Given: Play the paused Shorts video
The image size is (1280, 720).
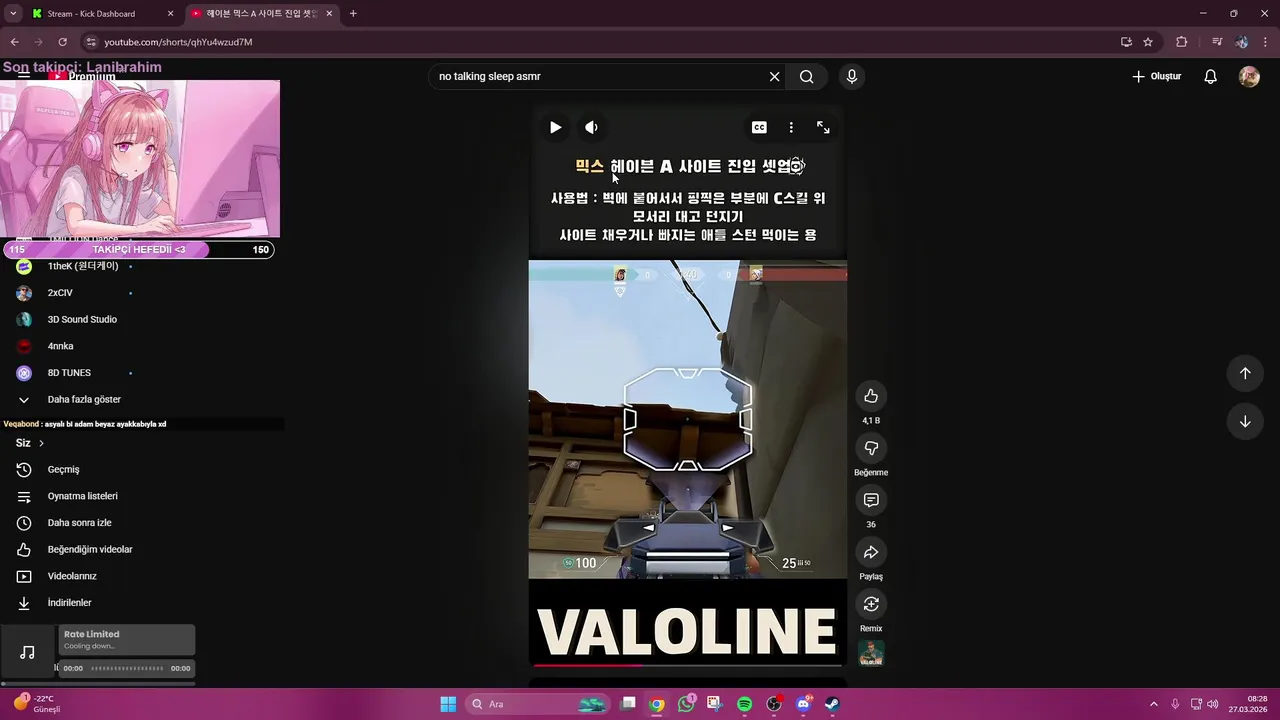Looking at the screenshot, I should (555, 127).
